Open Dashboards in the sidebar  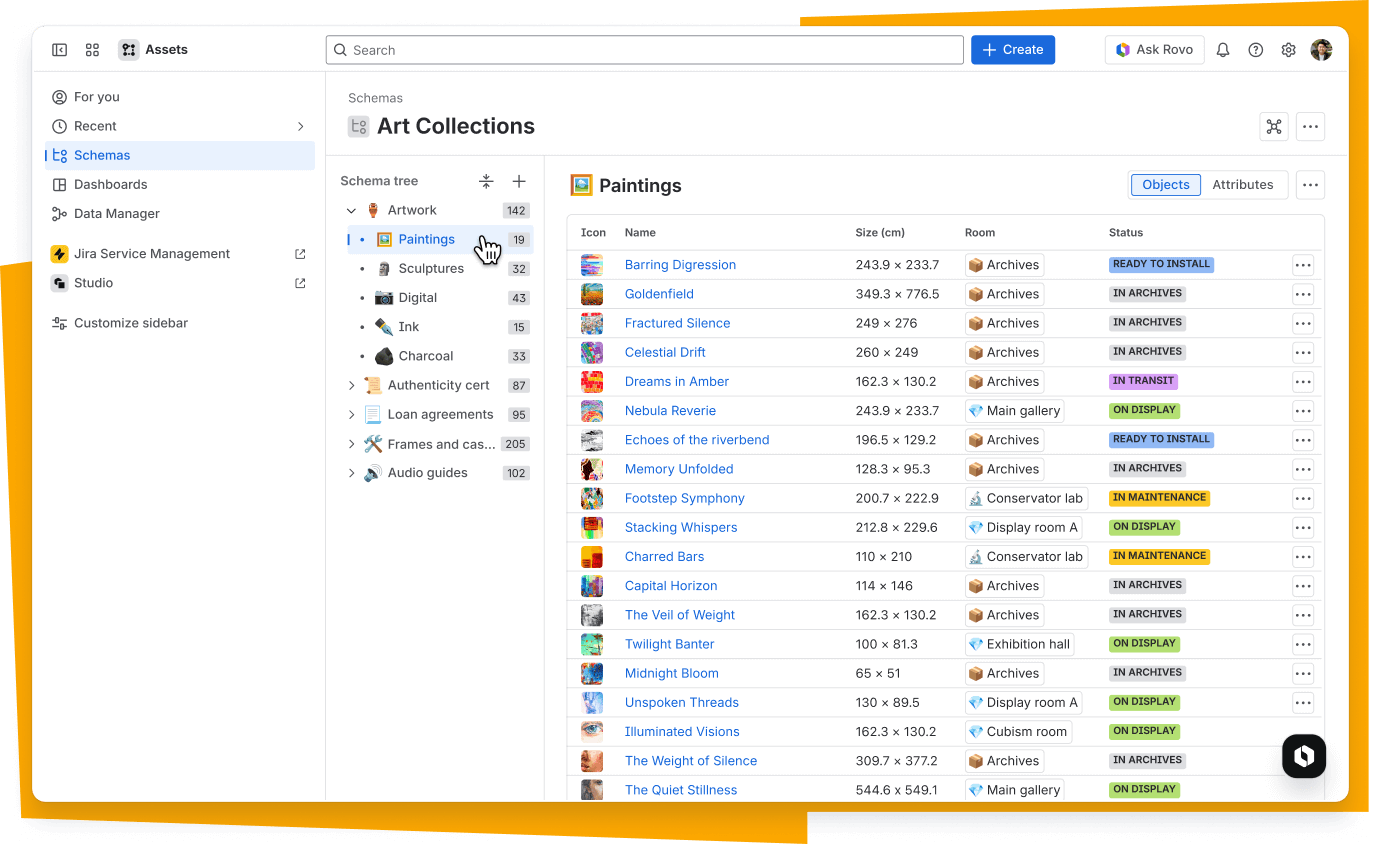tap(110, 184)
